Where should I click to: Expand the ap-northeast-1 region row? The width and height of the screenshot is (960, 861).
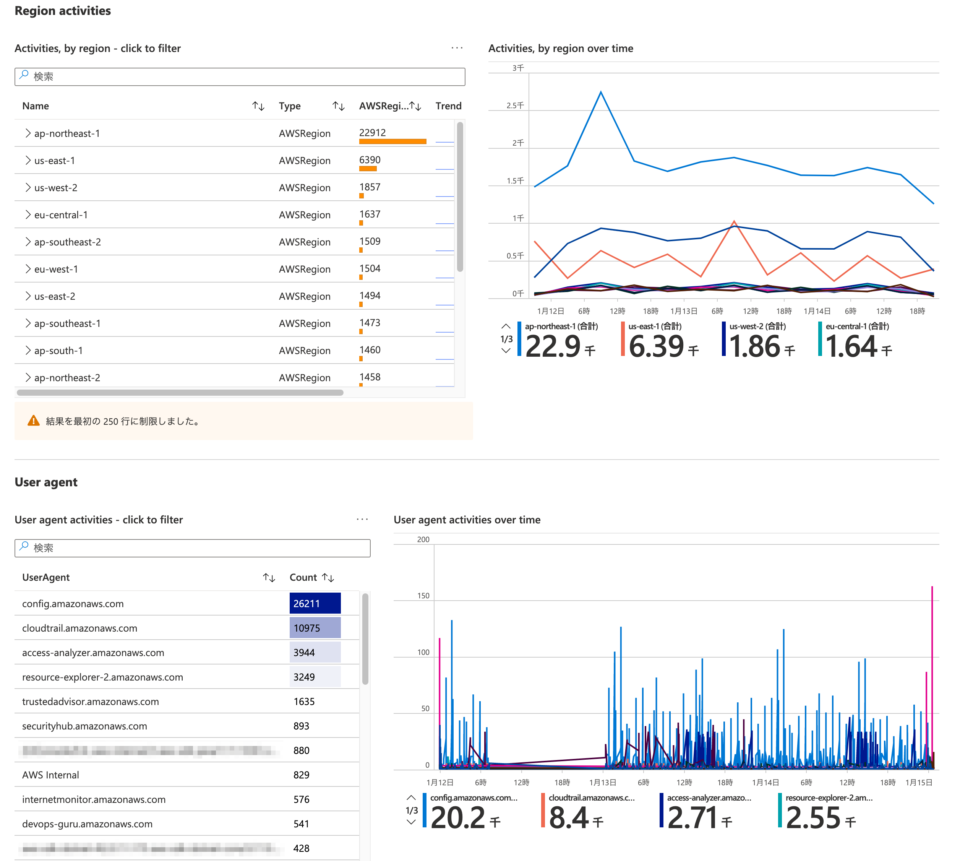coord(27,133)
